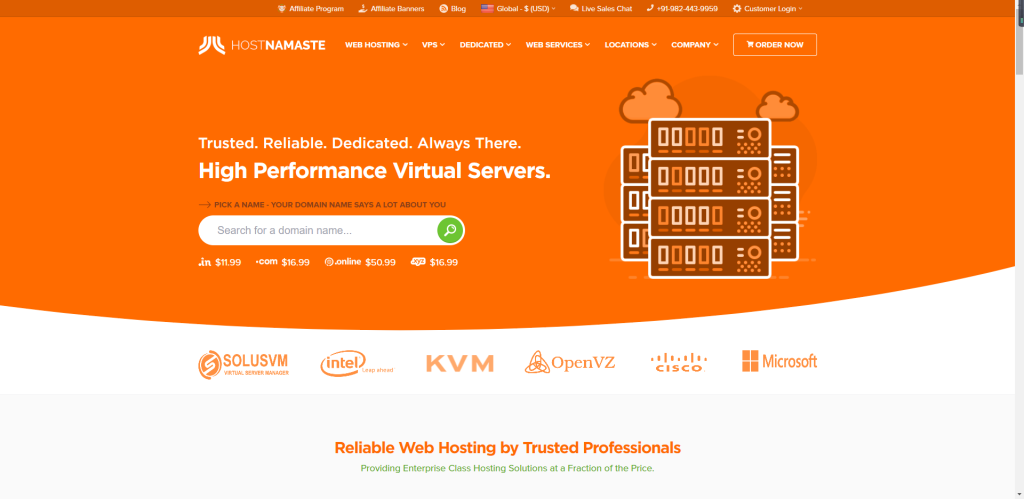Click the Order Now button
The width and height of the screenshot is (1024, 499).
(775, 44)
